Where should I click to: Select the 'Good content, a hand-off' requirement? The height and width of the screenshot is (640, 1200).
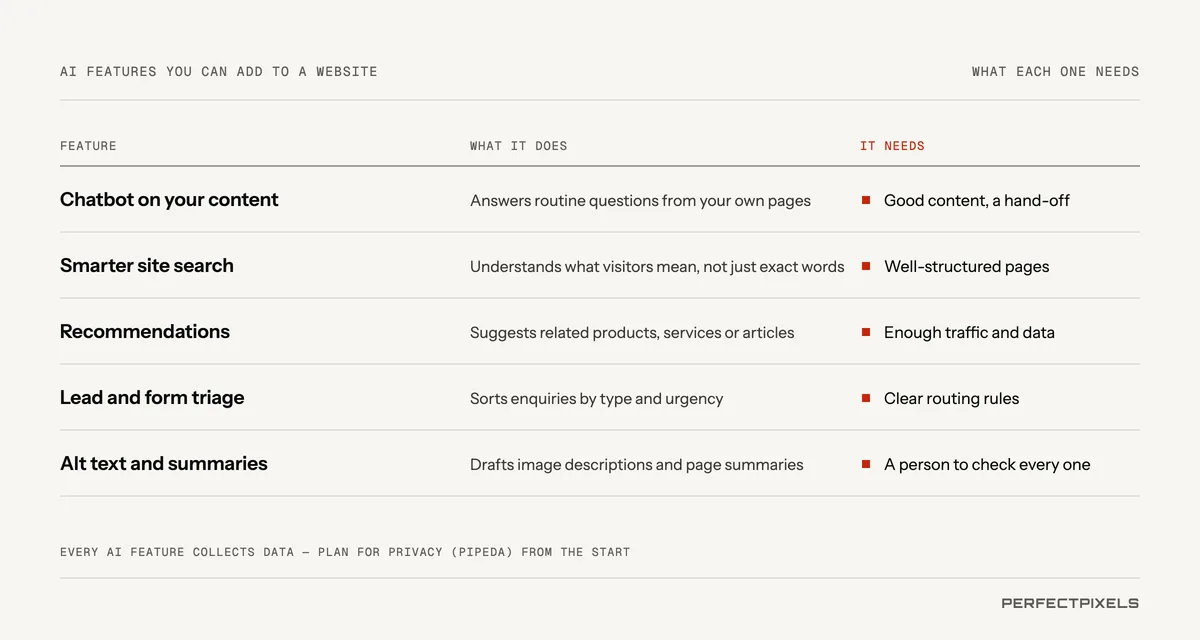pos(976,201)
